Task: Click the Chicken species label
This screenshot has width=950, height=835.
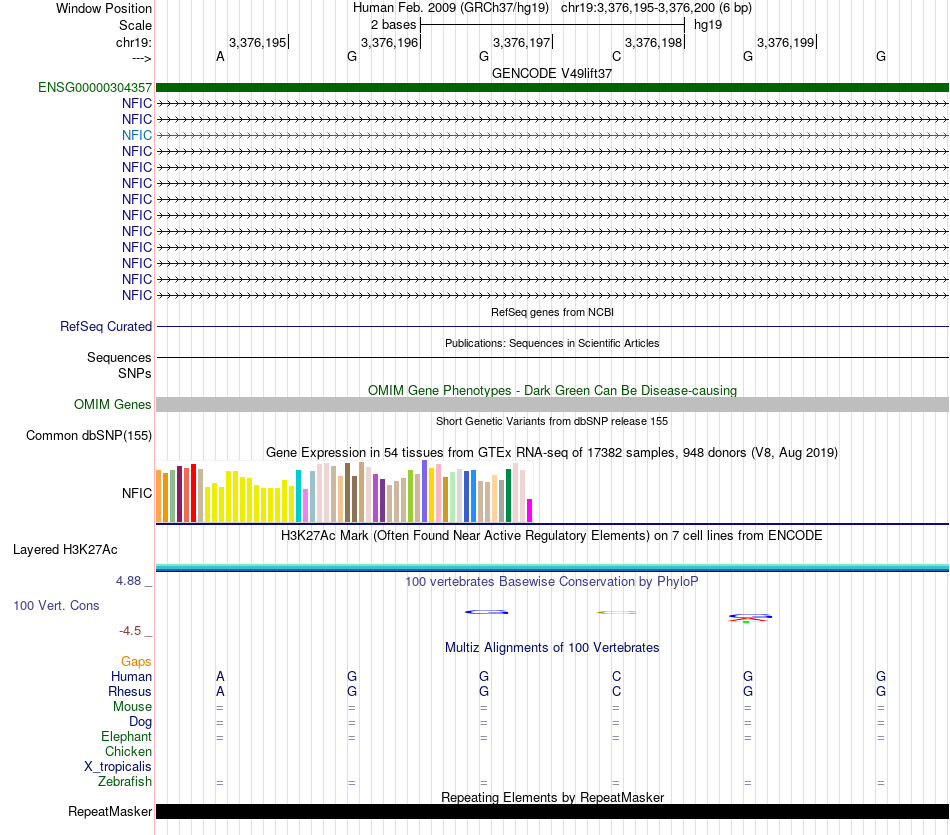Action: (128, 751)
